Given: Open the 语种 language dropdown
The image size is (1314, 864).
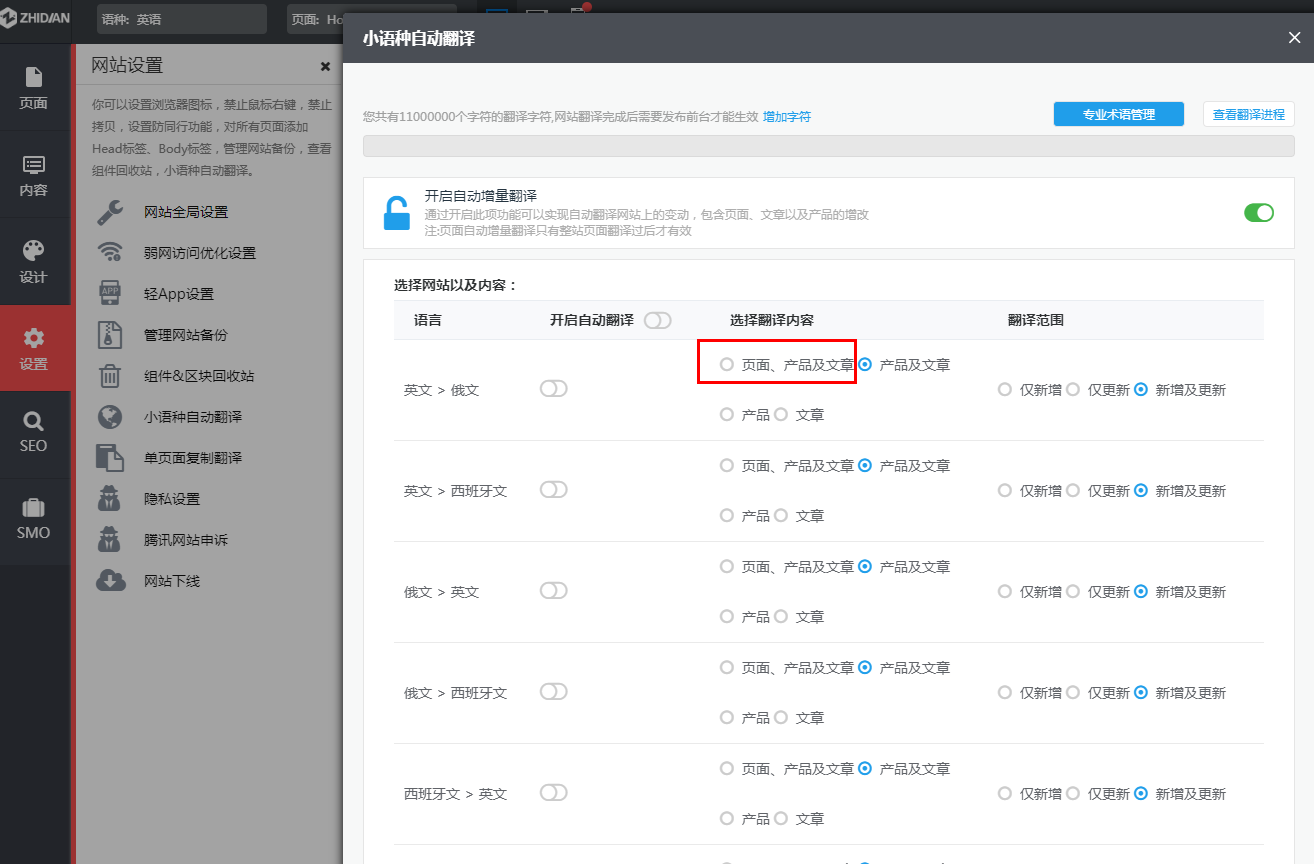Looking at the screenshot, I should pyautogui.click(x=181, y=18).
